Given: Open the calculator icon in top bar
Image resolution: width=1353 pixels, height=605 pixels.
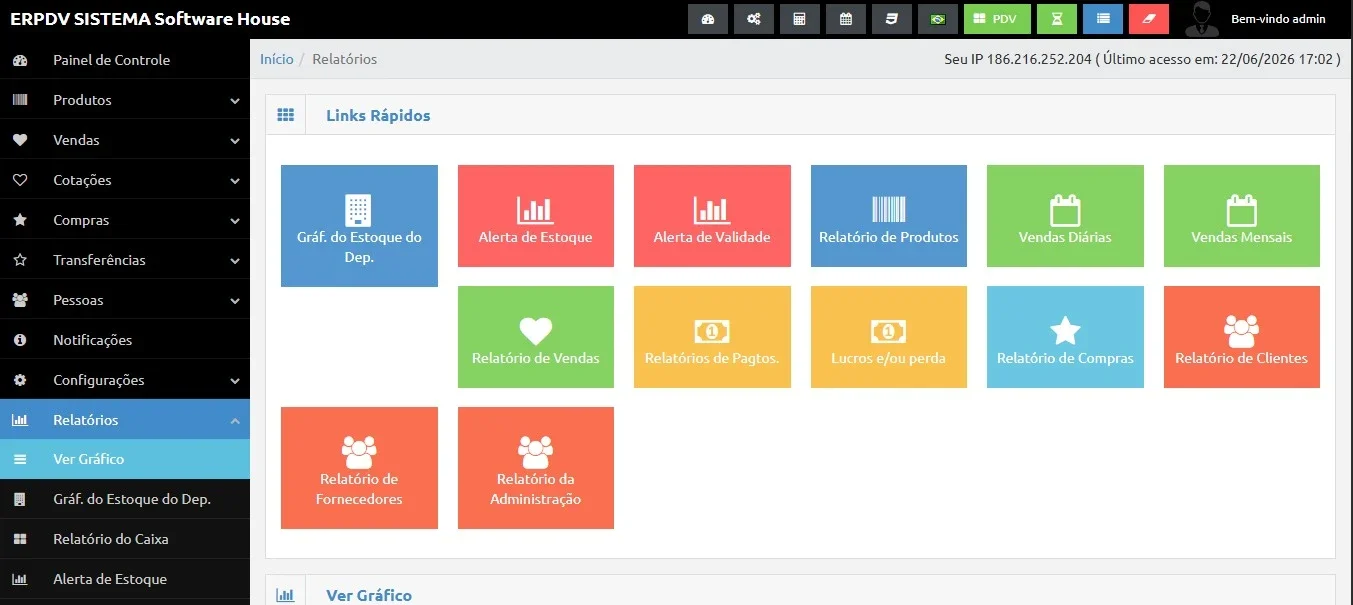Looking at the screenshot, I should coord(800,19).
